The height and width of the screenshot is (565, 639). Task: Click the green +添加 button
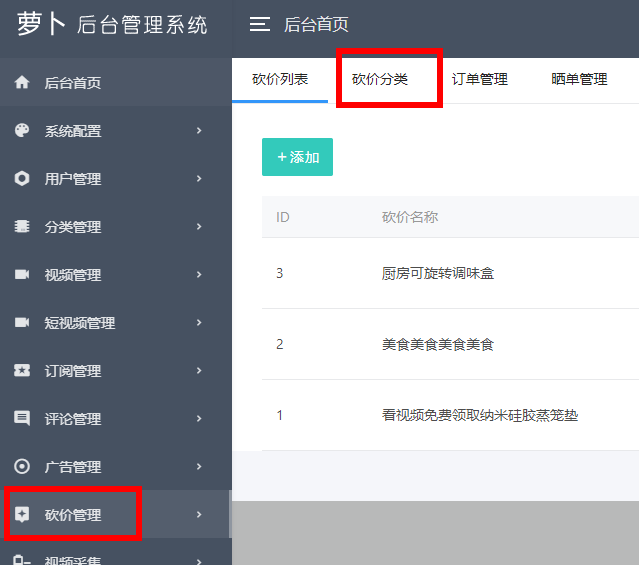coord(297,157)
